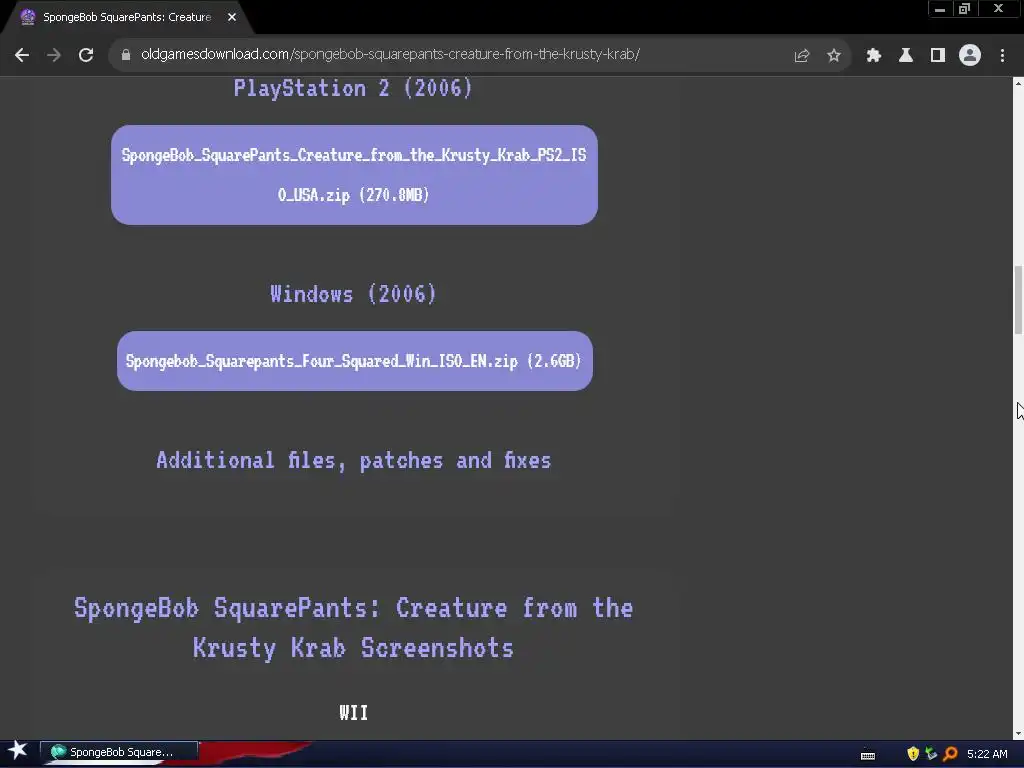Close the SpongeBob SquarePants browser tab
The width and height of the screenshot is (1024, 768).
(x=232, y=17)
